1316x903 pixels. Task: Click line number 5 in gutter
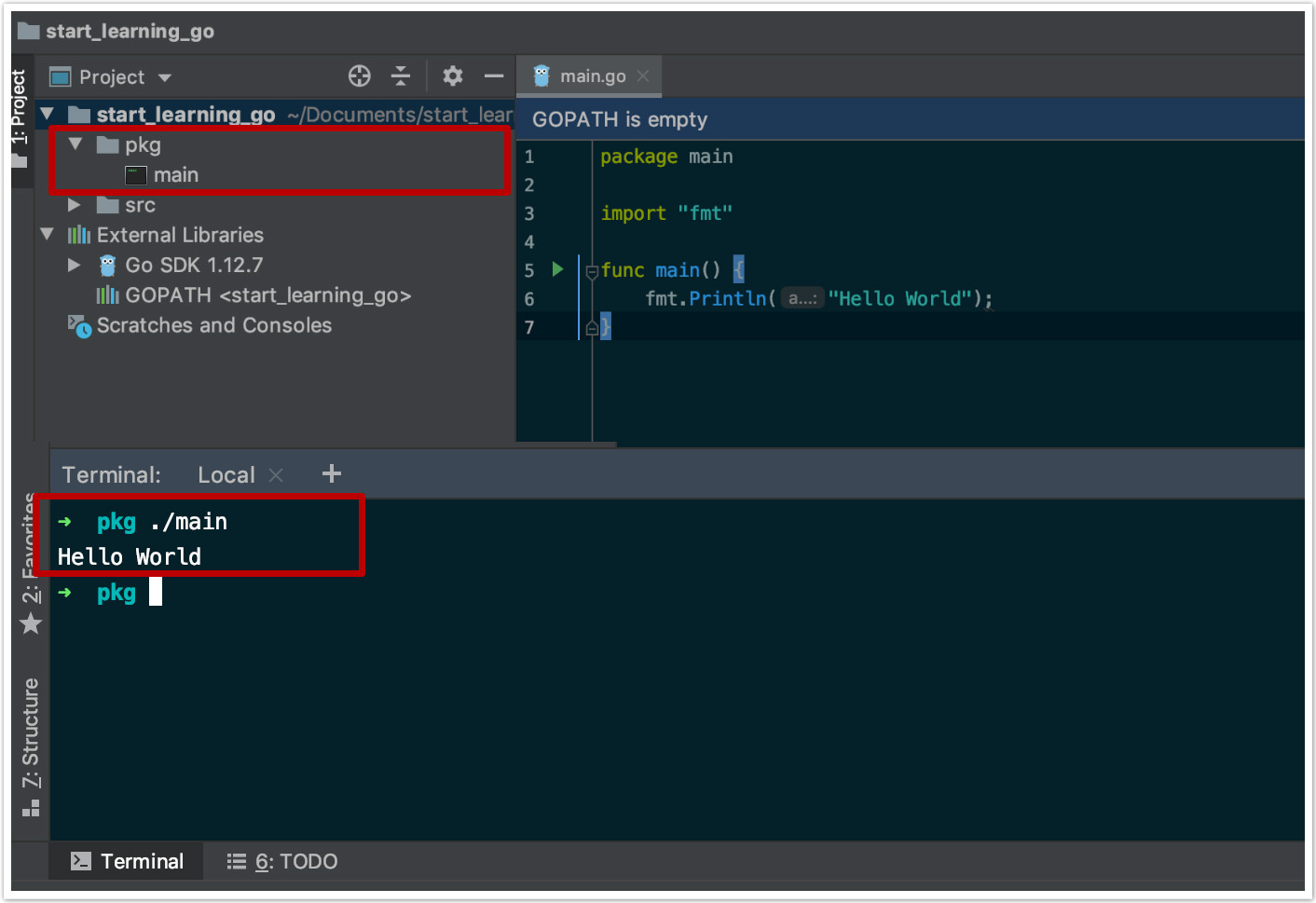click(529, 270)
